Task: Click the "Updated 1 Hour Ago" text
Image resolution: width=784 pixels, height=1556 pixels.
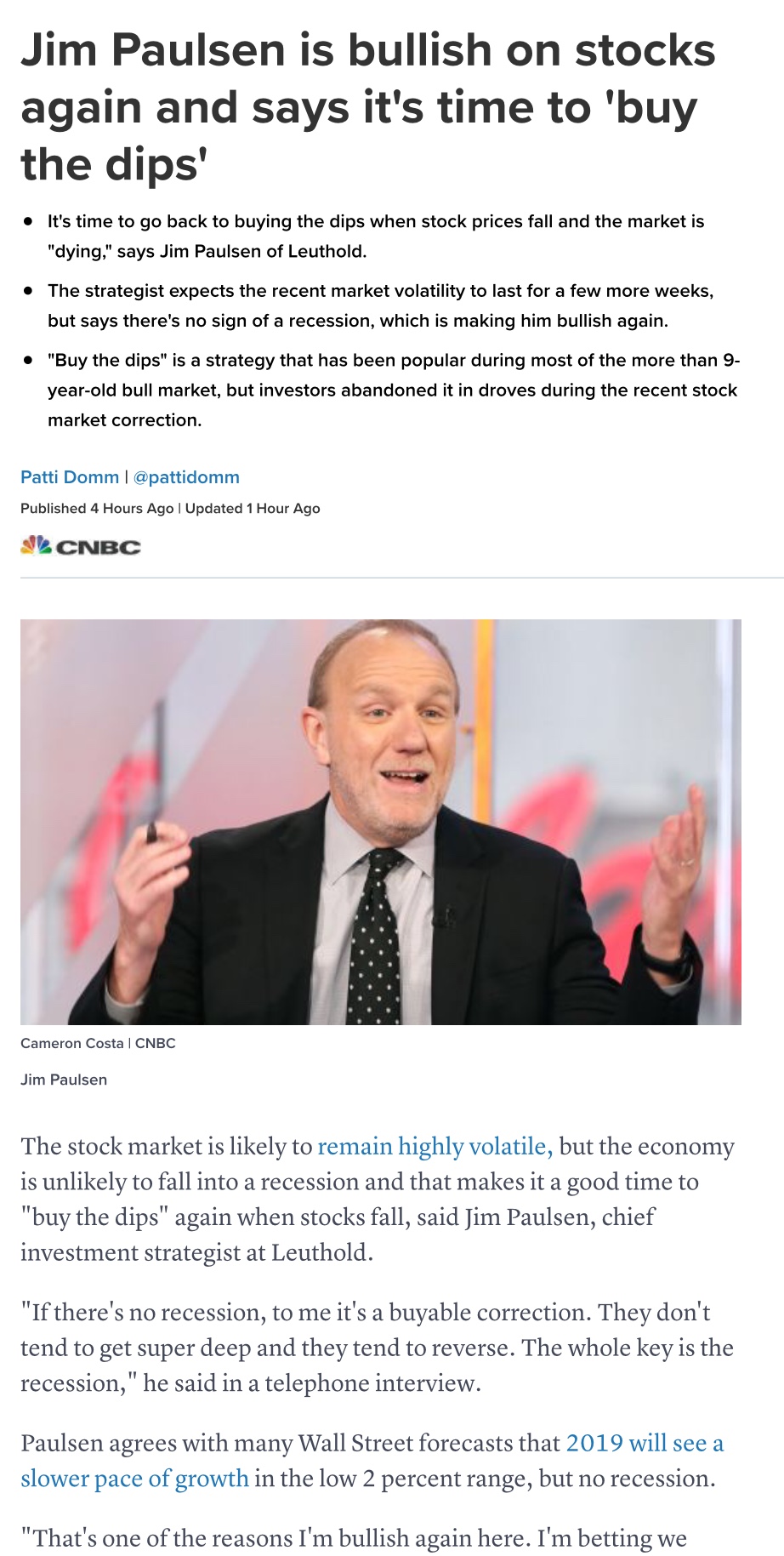Action: click(x=253, y=509)
